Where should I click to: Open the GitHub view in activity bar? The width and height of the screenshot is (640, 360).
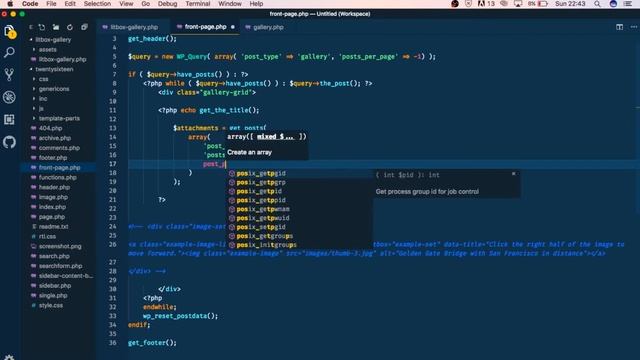tap(9, 142)
